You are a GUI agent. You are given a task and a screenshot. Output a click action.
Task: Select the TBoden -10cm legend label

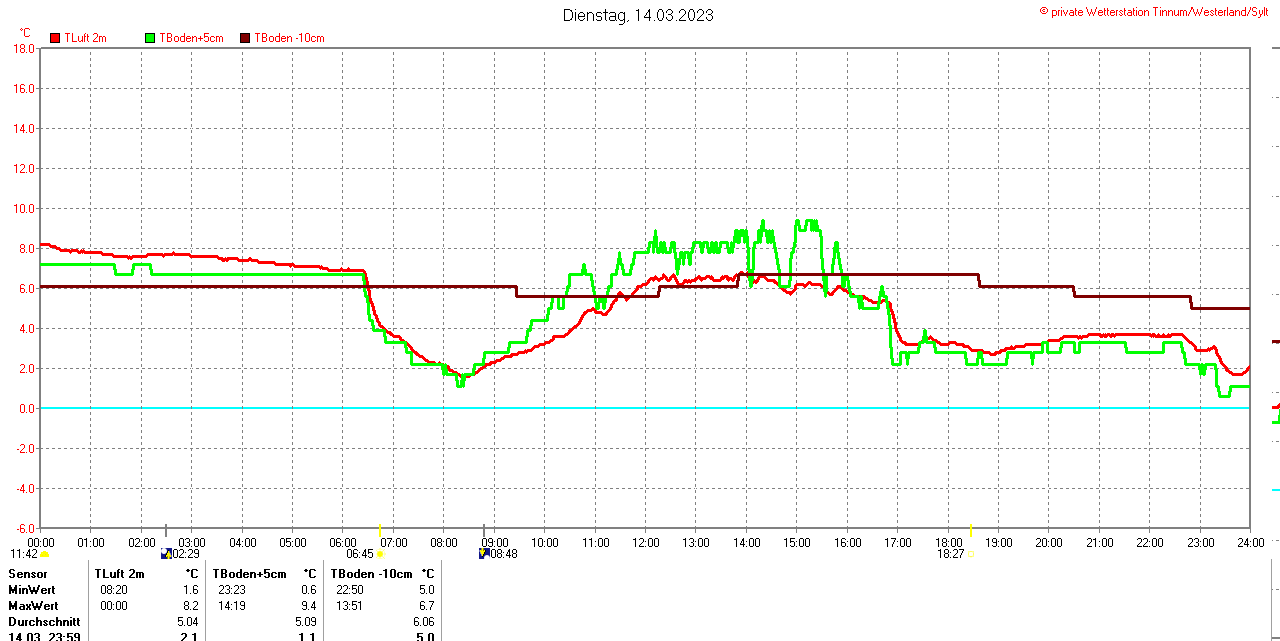pyautogui.click(x=289, y=38)
